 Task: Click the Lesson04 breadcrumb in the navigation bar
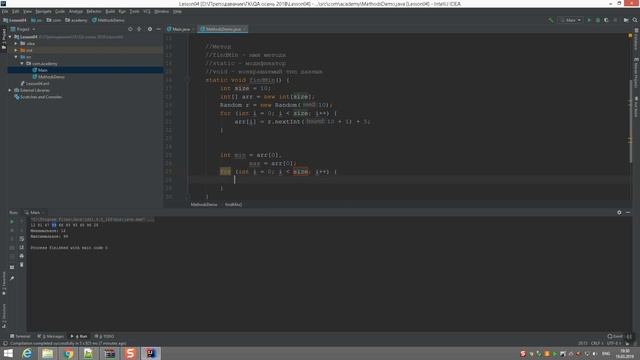tap(15, 20)
